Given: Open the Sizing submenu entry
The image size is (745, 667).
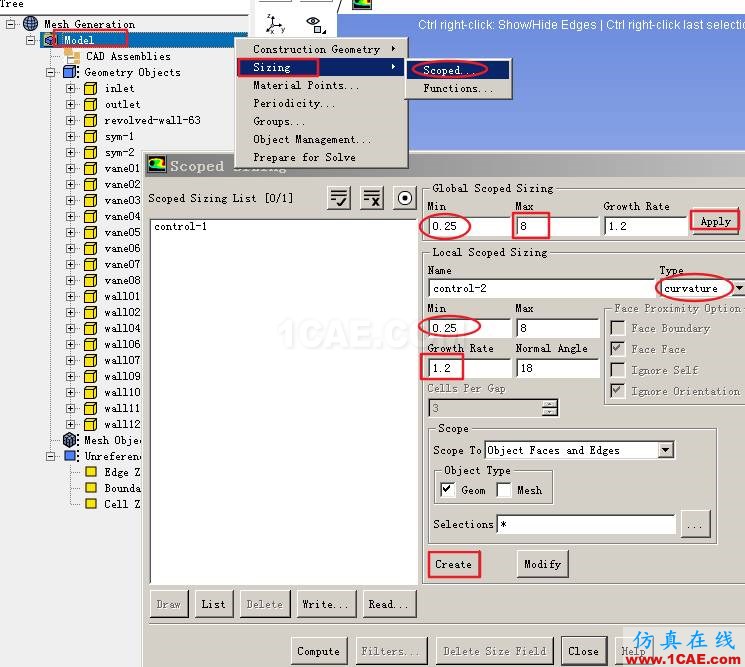Looking at the screenshot, I should pyautogui.click(x=322, y=67).
